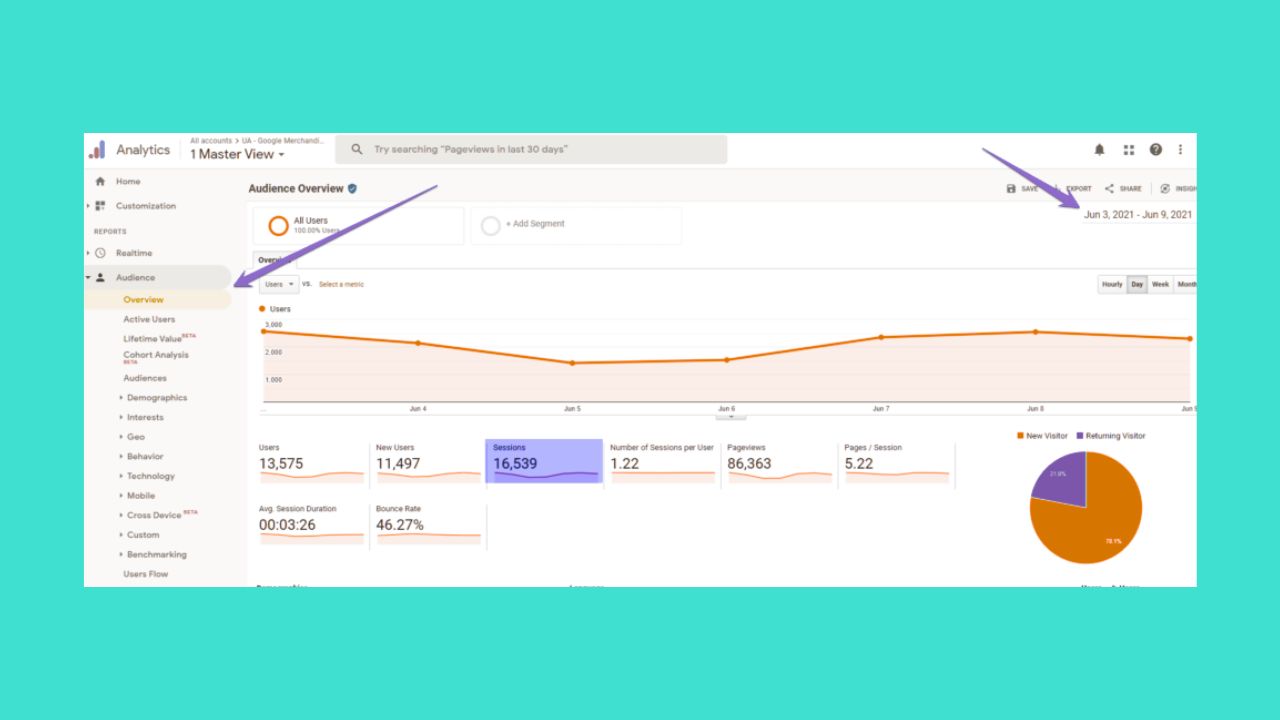
Task: Click the Jun 5 data point on chart
Action: (572, 363)
